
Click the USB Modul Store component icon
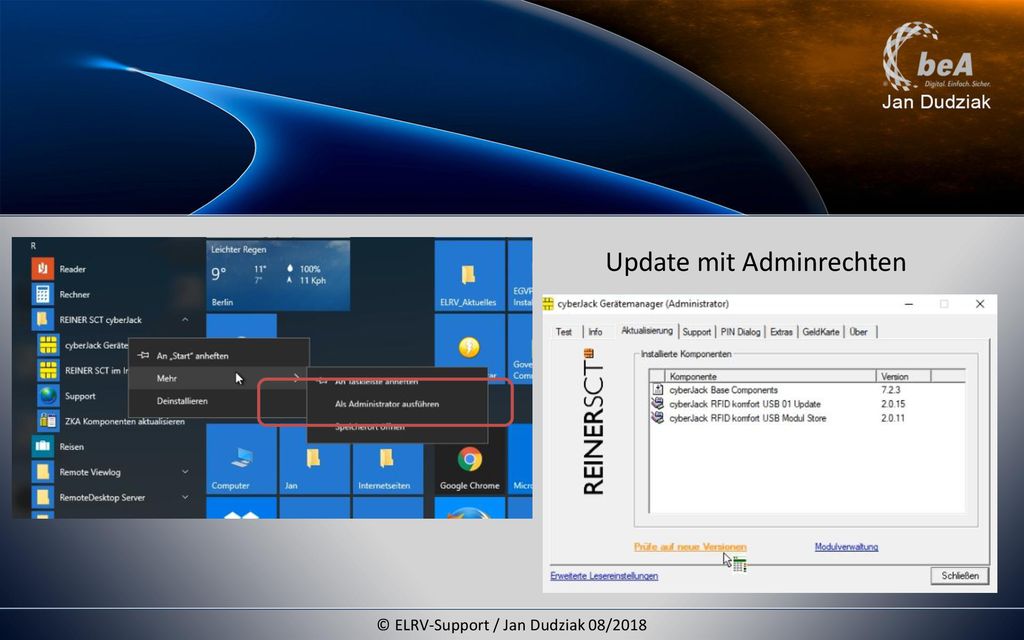click(657, 418)
